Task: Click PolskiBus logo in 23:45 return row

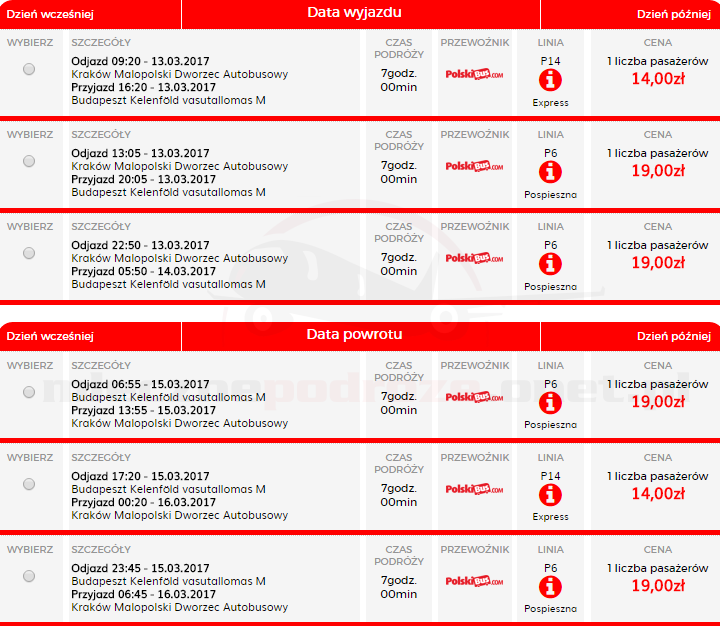Action: (474, 581)
